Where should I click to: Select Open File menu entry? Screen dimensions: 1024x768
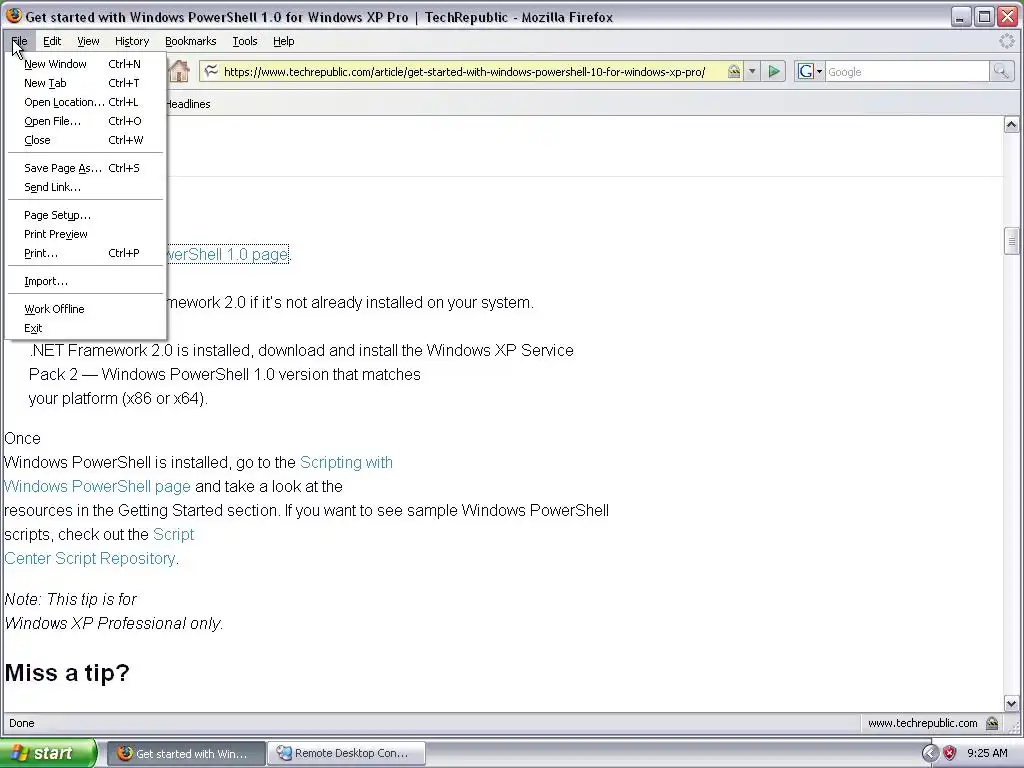point(86,121)
